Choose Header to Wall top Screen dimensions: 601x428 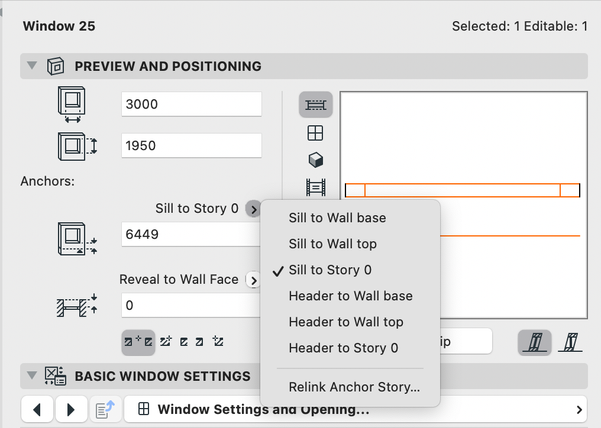346,322
